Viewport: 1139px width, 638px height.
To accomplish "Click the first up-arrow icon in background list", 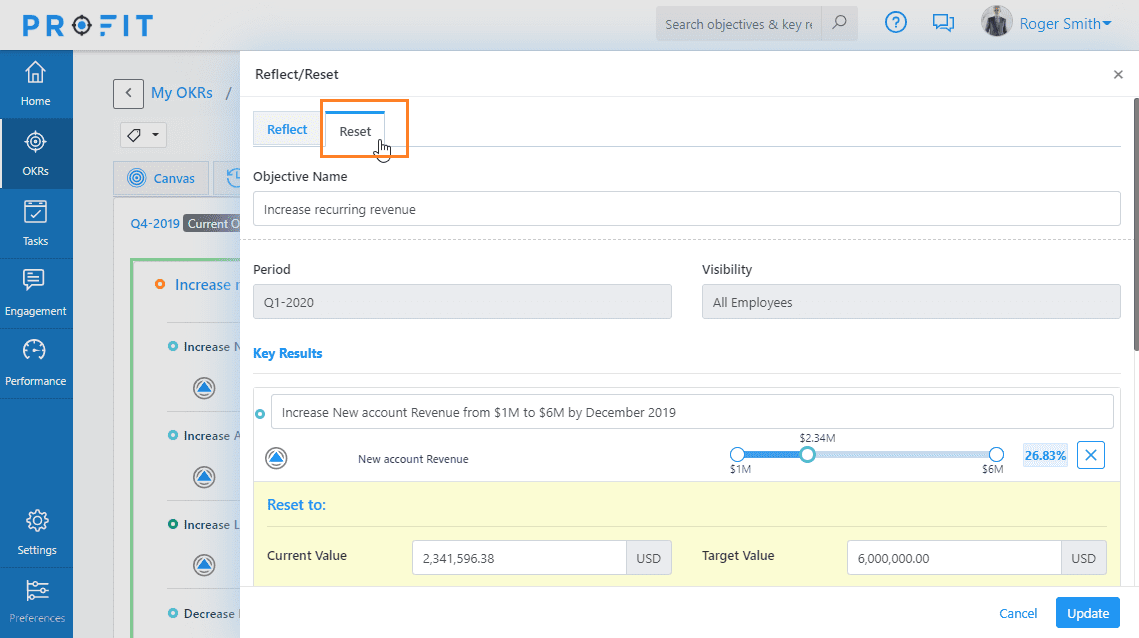I will tap(204, 388).
